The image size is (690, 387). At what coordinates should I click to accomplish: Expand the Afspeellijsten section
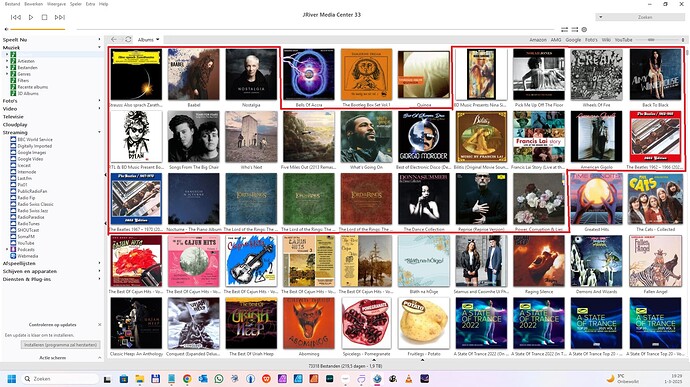pos(99,263)
